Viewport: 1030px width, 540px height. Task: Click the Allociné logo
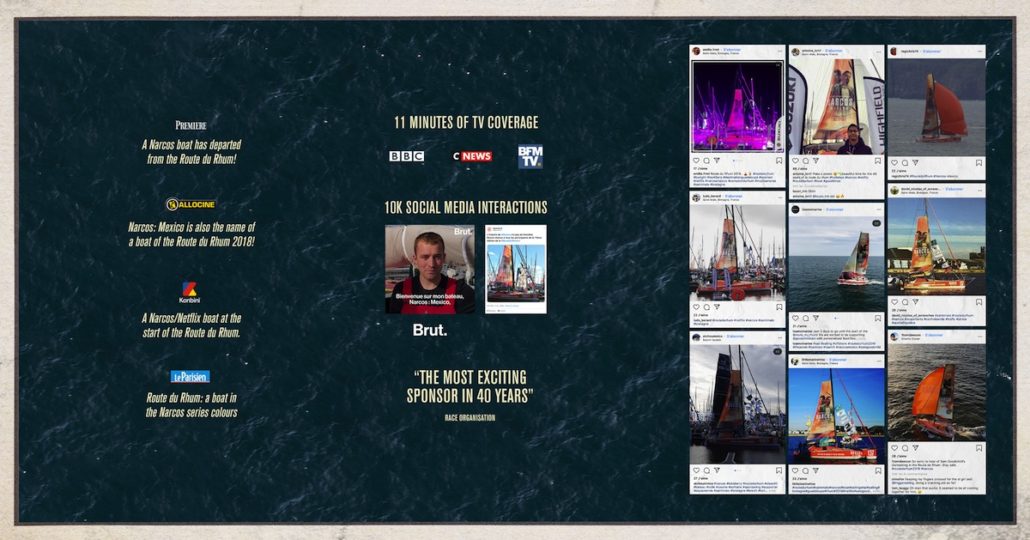190,204
